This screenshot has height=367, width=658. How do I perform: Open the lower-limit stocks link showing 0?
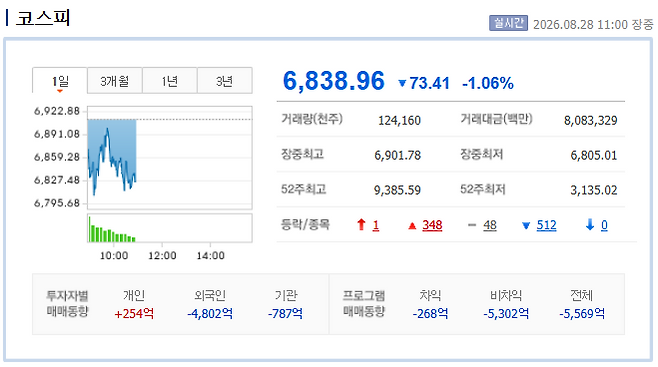(604, 225)
